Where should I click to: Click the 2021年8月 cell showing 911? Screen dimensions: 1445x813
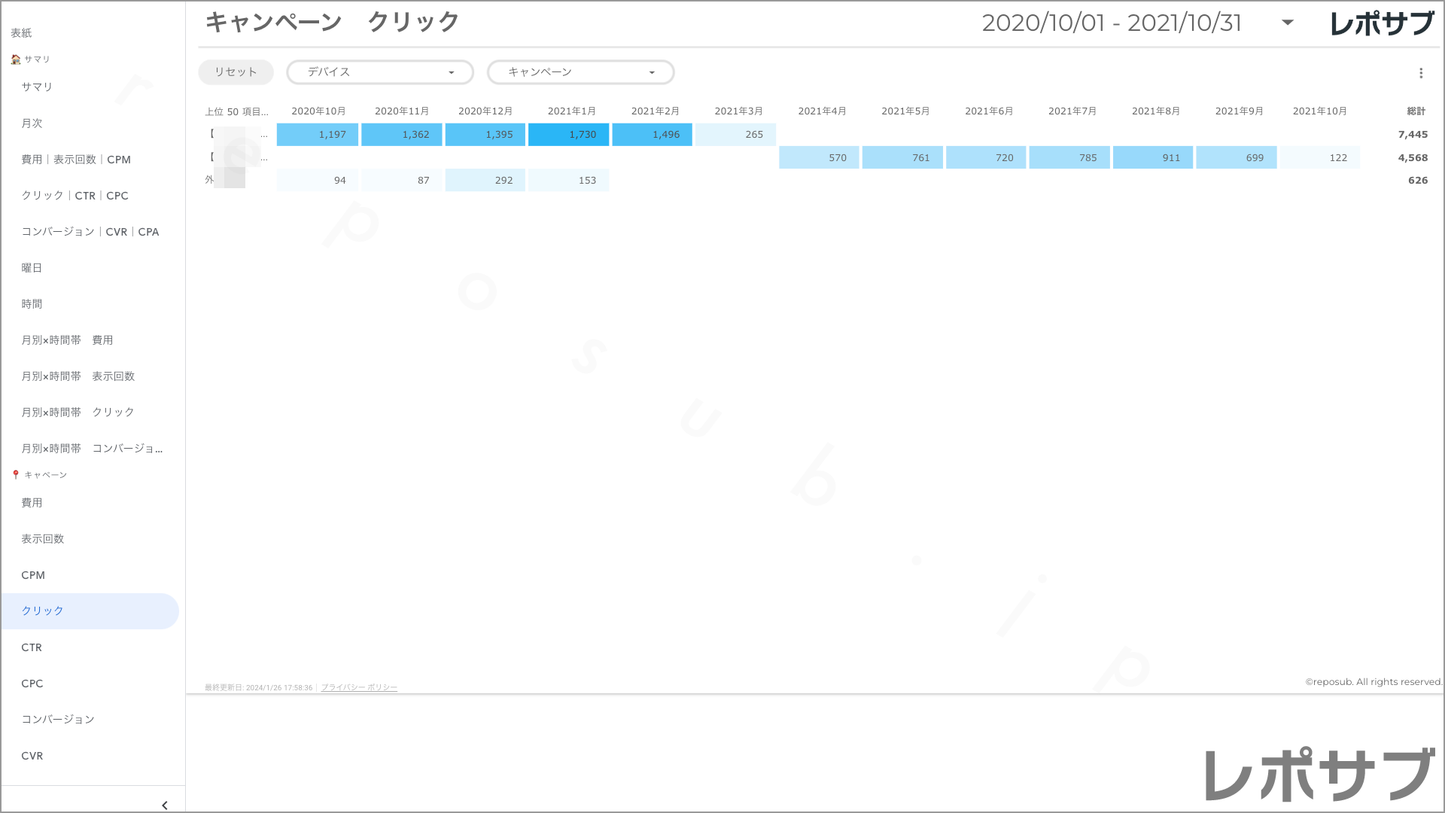point(1152,158)
